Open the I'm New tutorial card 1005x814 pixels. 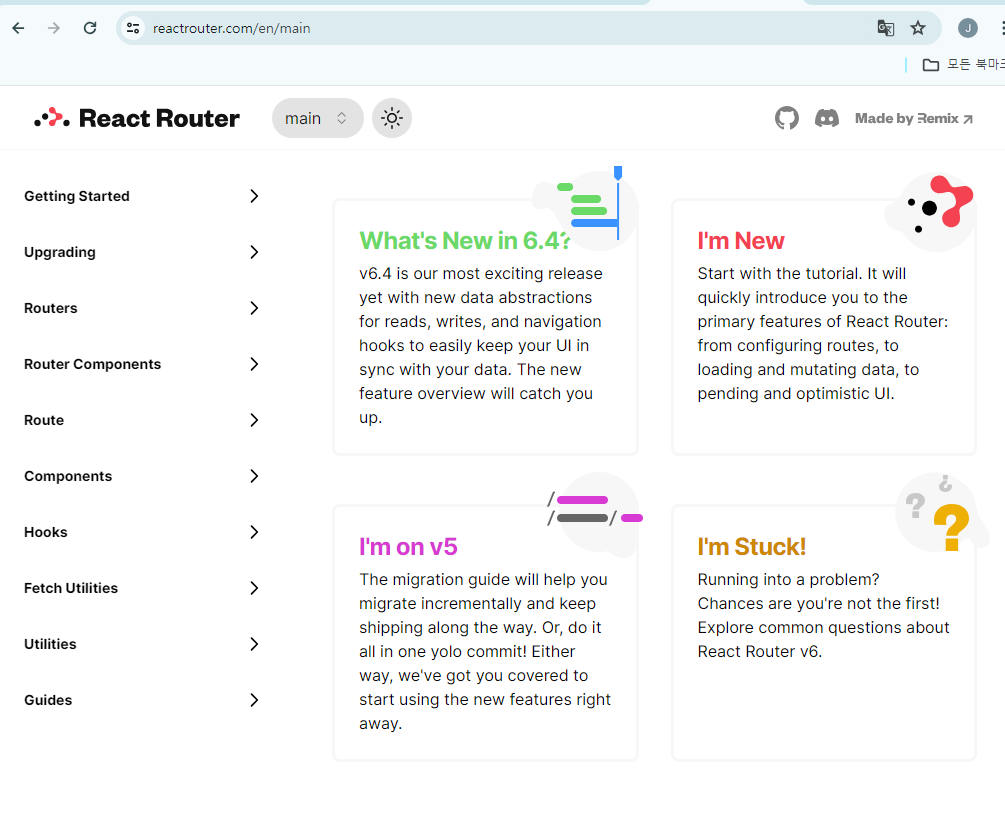tap(824, 327)
